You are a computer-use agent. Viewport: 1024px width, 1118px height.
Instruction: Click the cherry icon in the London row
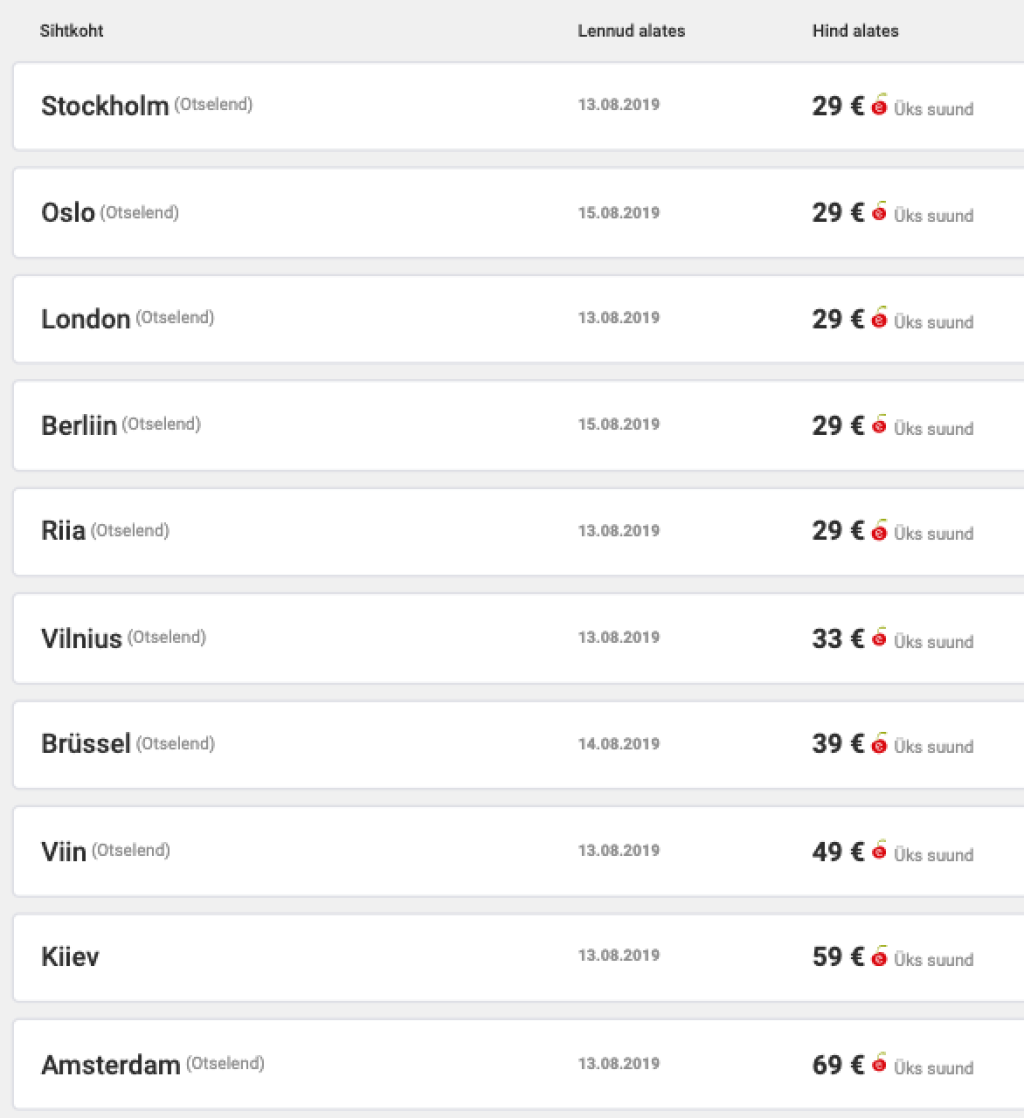click(879, 319)
